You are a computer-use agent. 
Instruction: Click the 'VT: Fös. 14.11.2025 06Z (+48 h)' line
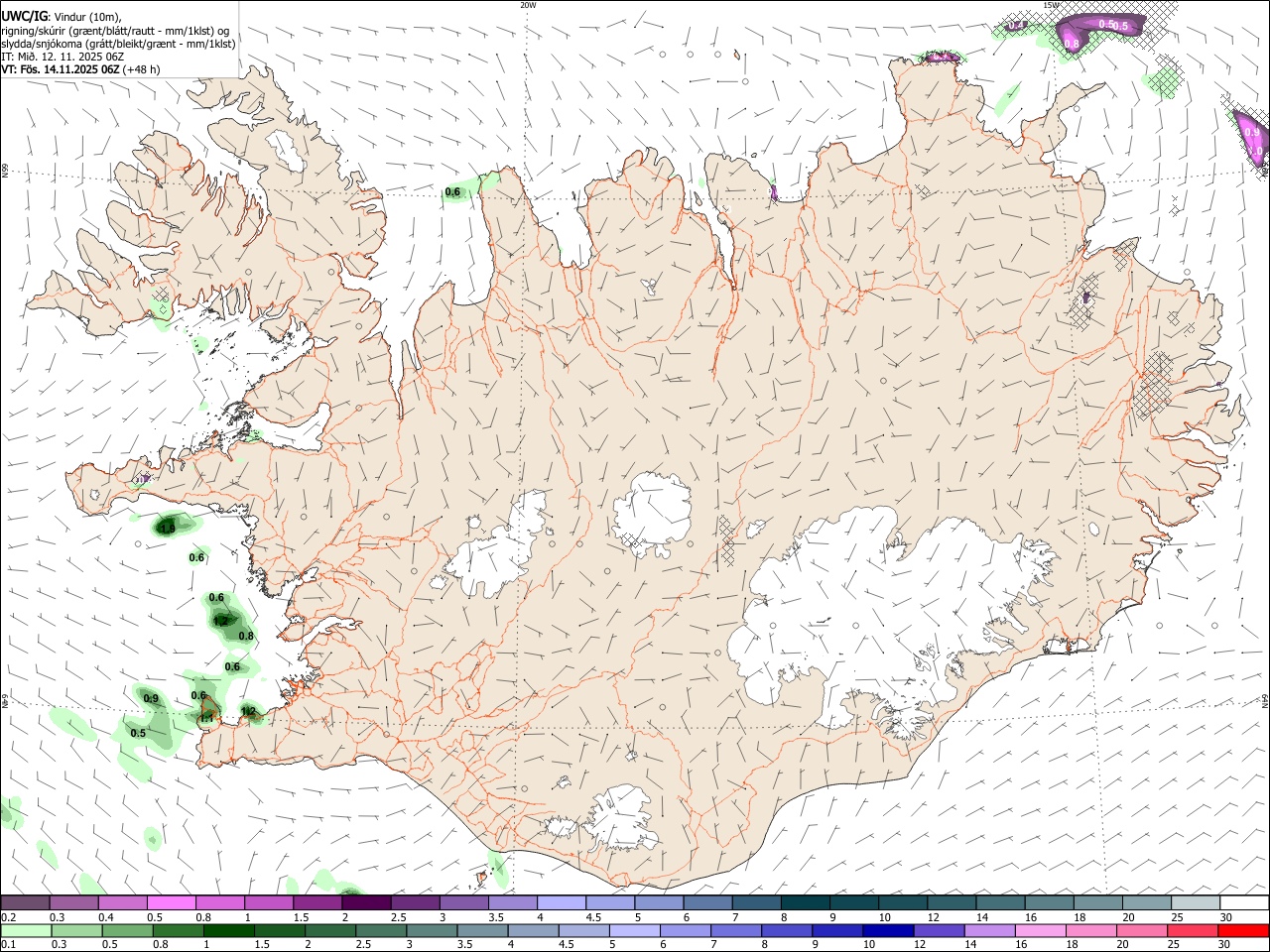tap(80, 69)
